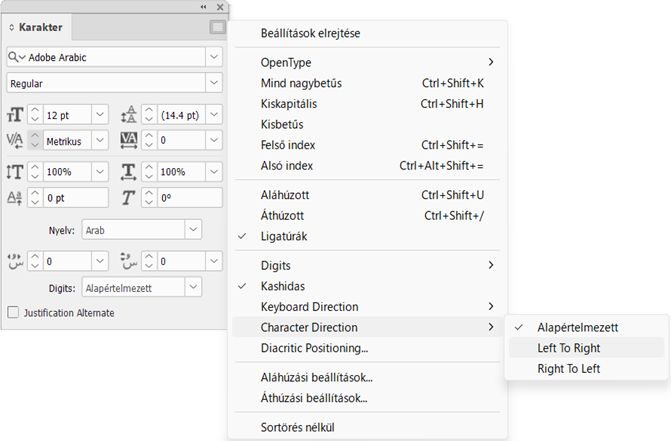Open the Adobe Arabic font dropdown
Image resolution: width=671 pixels, height=441 pixels.
coord(214,57)
